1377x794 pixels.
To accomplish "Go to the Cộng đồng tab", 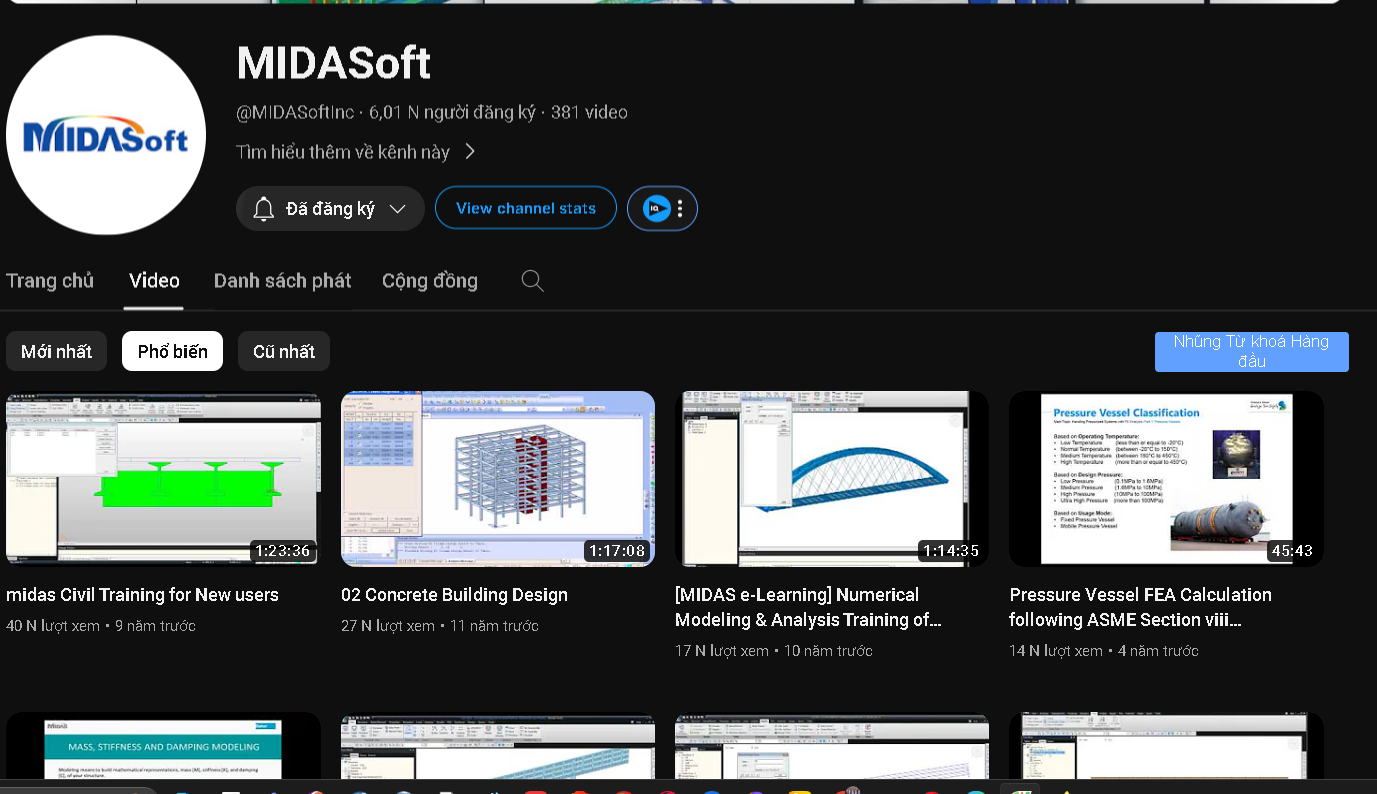I will point(430,281).
